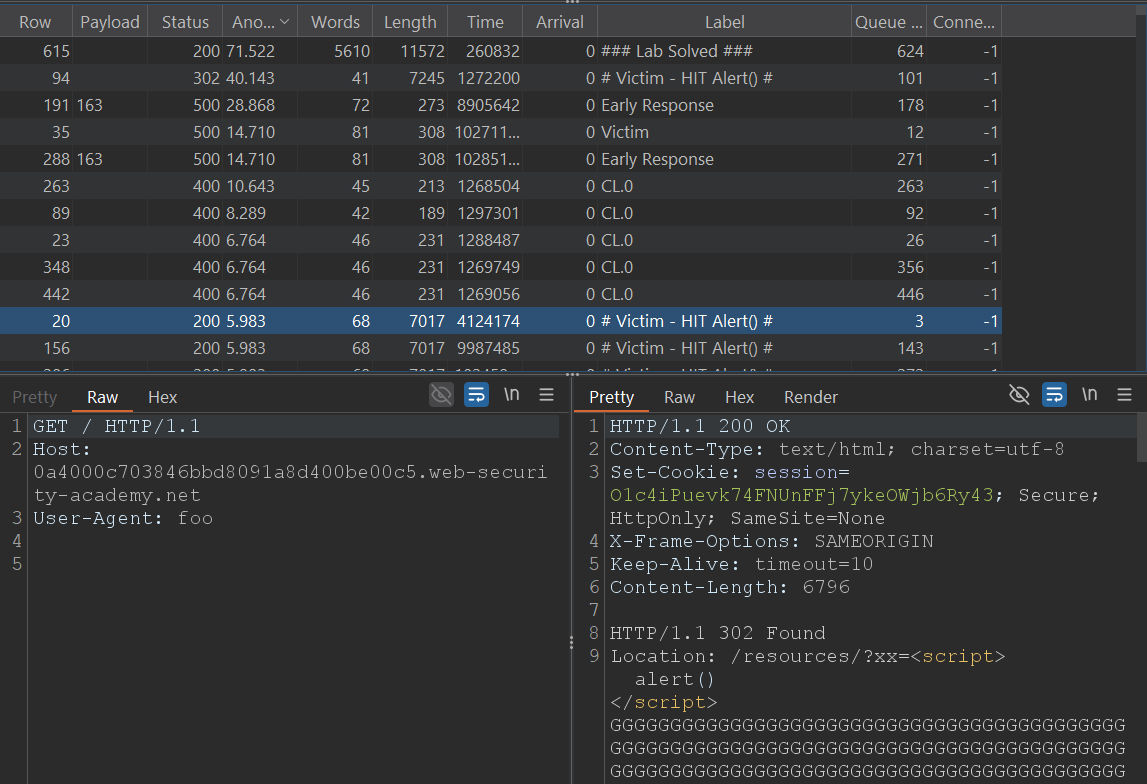Toggle word wrap in response pane
Screen dimensions: 1147x784
pyautogui.click(x=1055, y=395)
